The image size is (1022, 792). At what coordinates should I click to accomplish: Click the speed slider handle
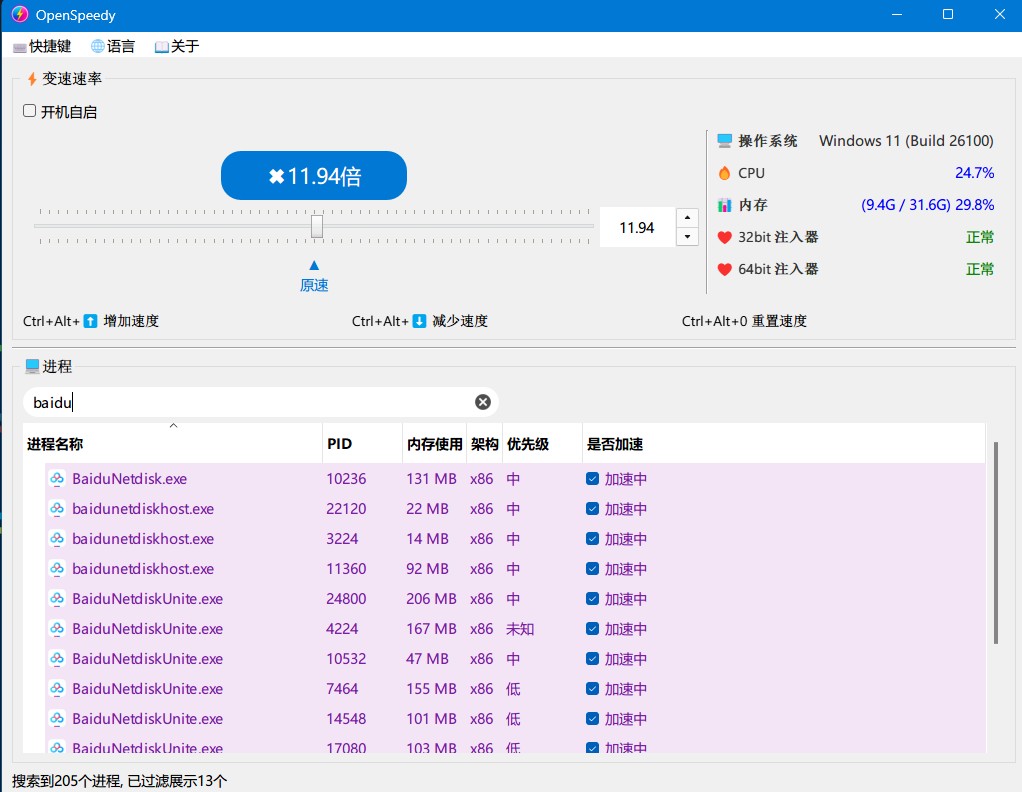317,227
